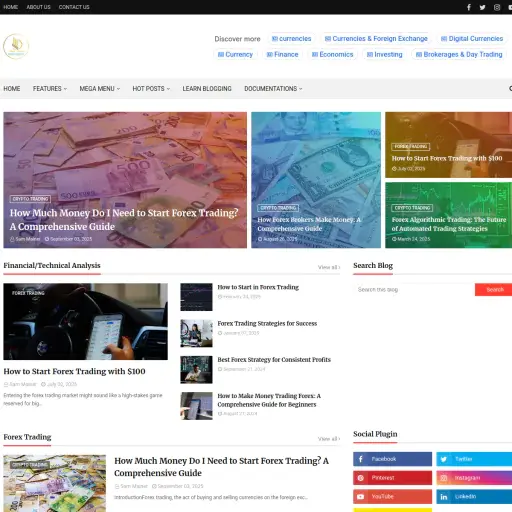This screenshot has height=512, width=512.
Task: Click 'Currencies & Foreign Exchange' tag
Action: coord(376,39)
